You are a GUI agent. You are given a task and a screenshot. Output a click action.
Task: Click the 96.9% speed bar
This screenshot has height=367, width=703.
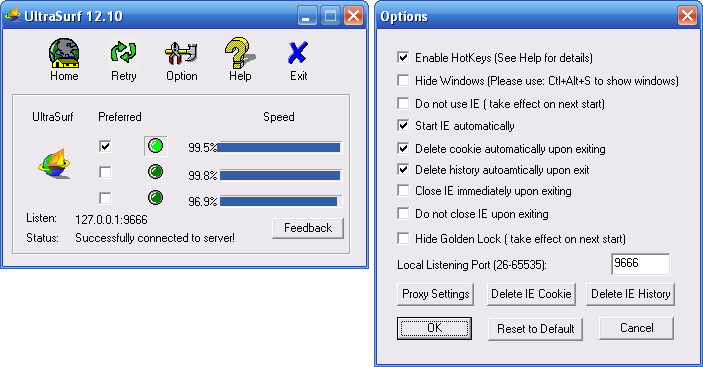(281, 202)
